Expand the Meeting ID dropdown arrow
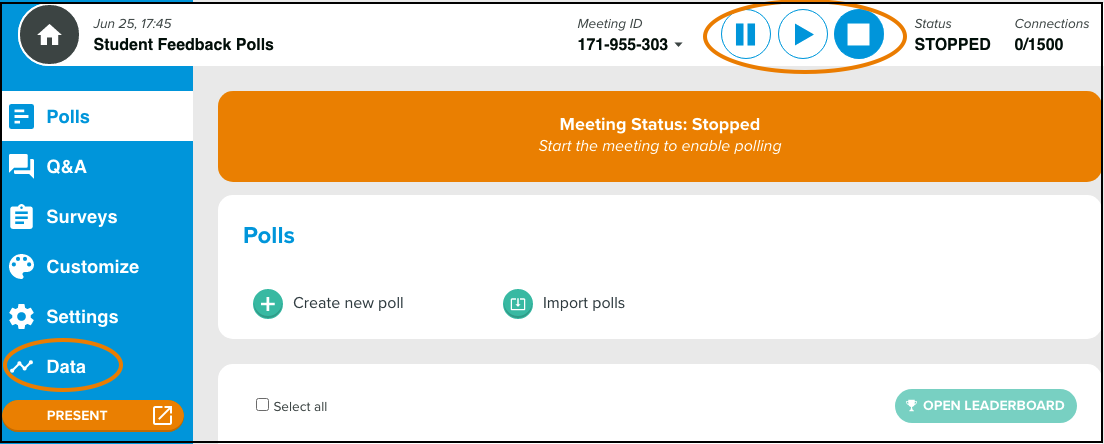The height and width of the screenshot is (444, 1104). (679, 45)
